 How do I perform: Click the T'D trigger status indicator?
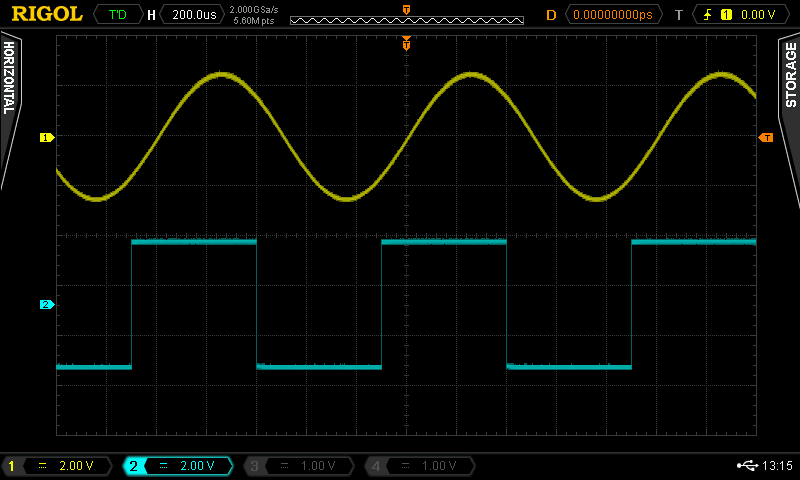pyautogui.click(x=118, y=14)
